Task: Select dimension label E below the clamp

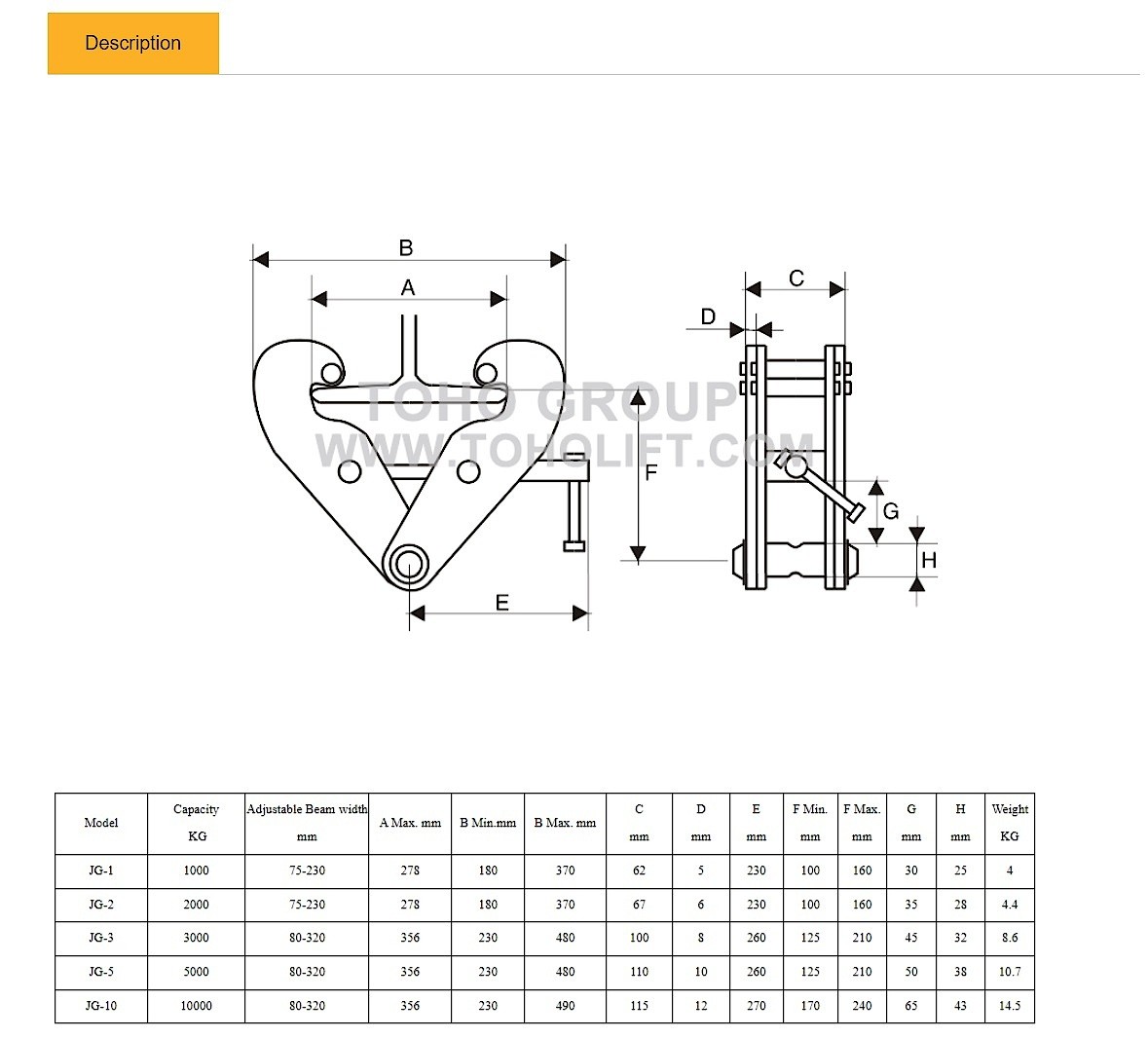Action: (x=501, y=603)
